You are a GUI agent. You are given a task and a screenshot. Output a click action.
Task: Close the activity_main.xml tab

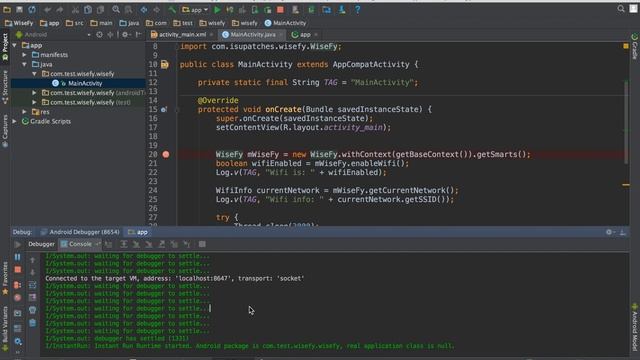pyautogui.click(x=211, y=35)
